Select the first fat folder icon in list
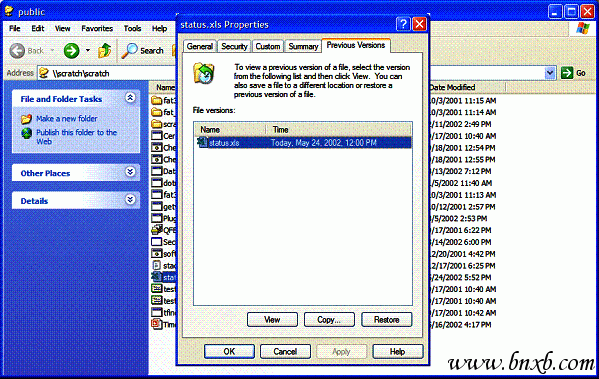599x379 pixels. [157, 100]
